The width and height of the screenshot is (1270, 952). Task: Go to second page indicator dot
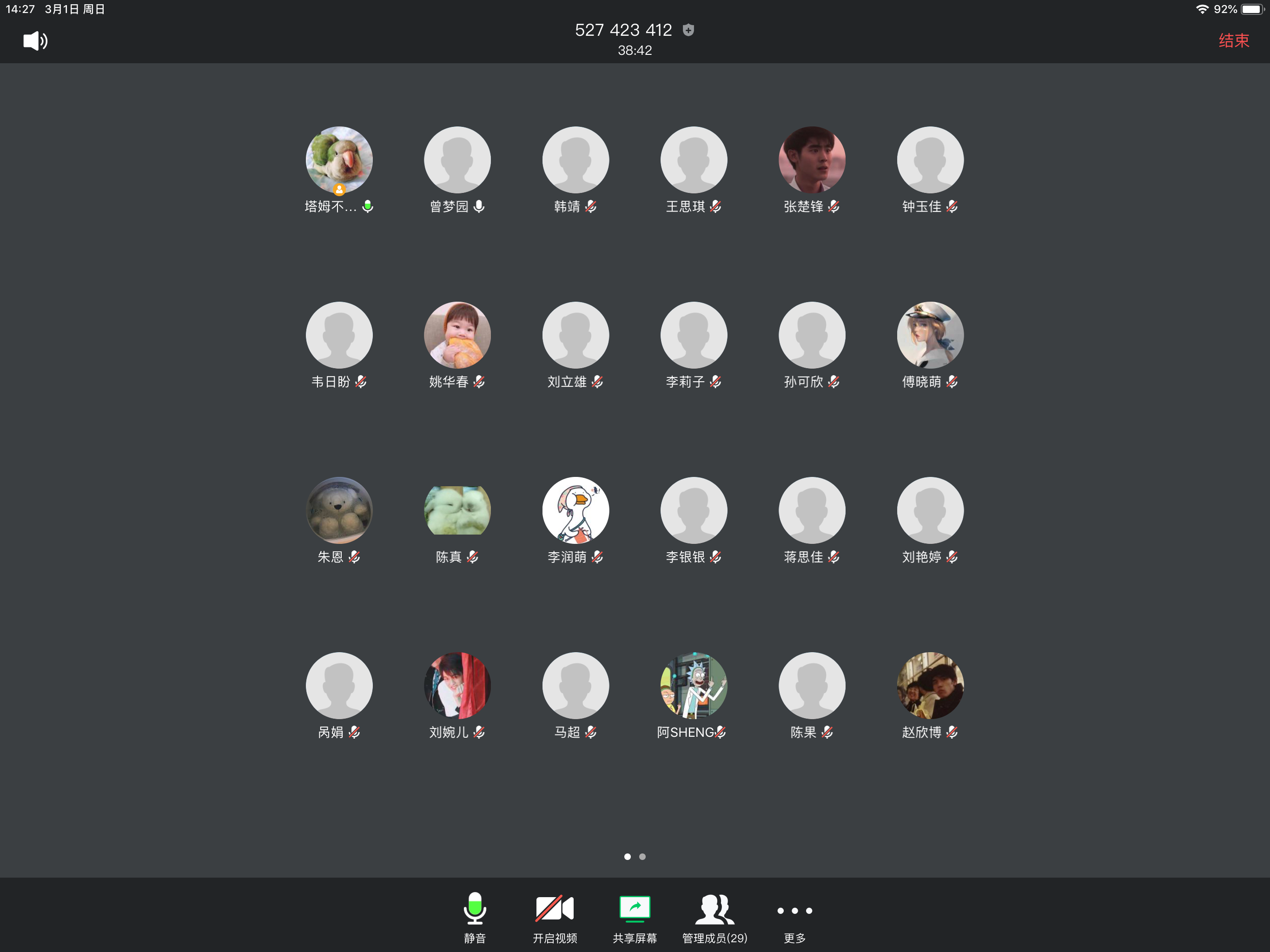[642, 857]
